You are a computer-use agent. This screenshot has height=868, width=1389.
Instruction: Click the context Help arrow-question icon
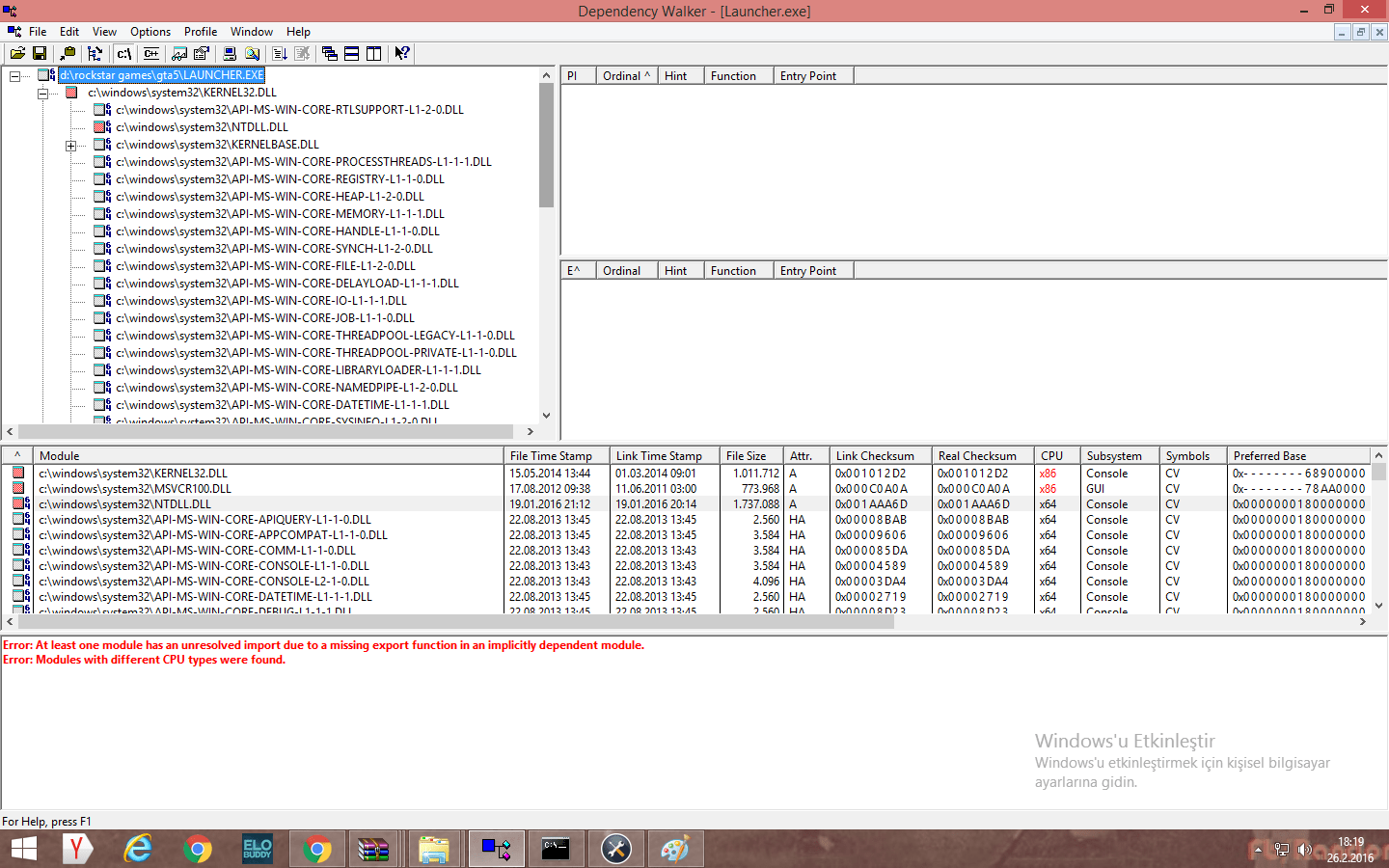402,54
